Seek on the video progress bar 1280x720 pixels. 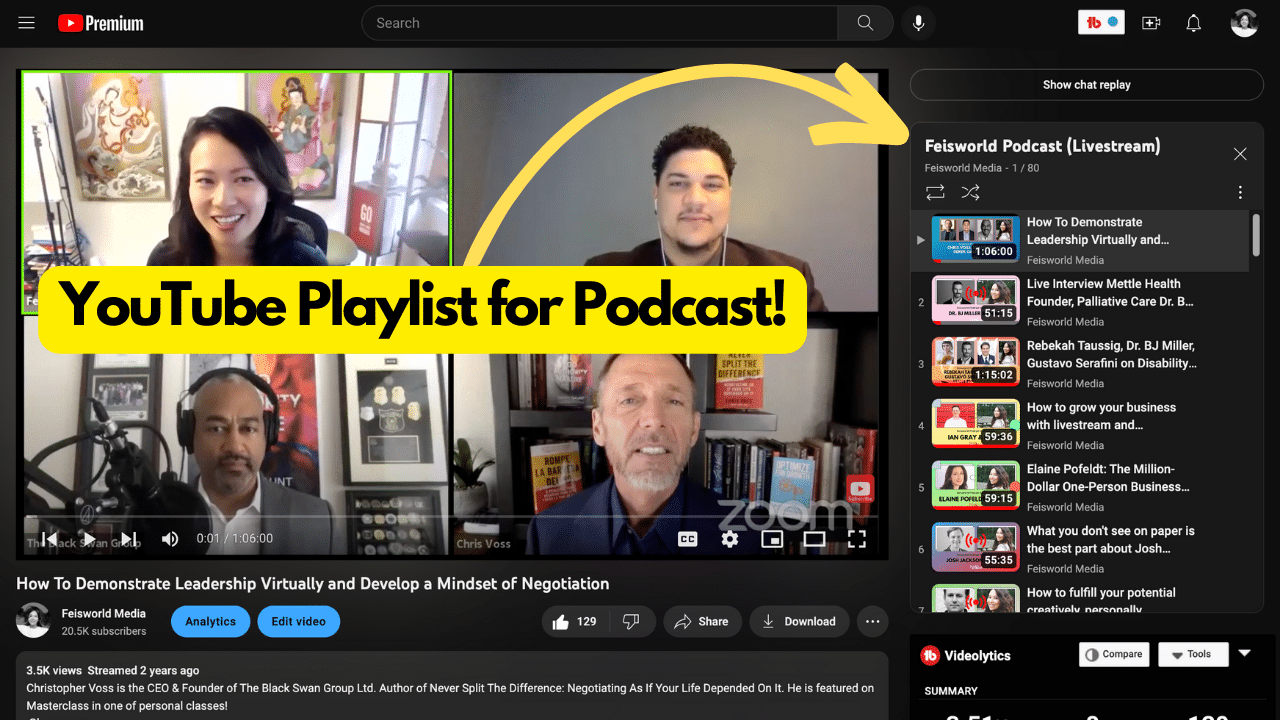pyautogui.click(x=452, y=518)
